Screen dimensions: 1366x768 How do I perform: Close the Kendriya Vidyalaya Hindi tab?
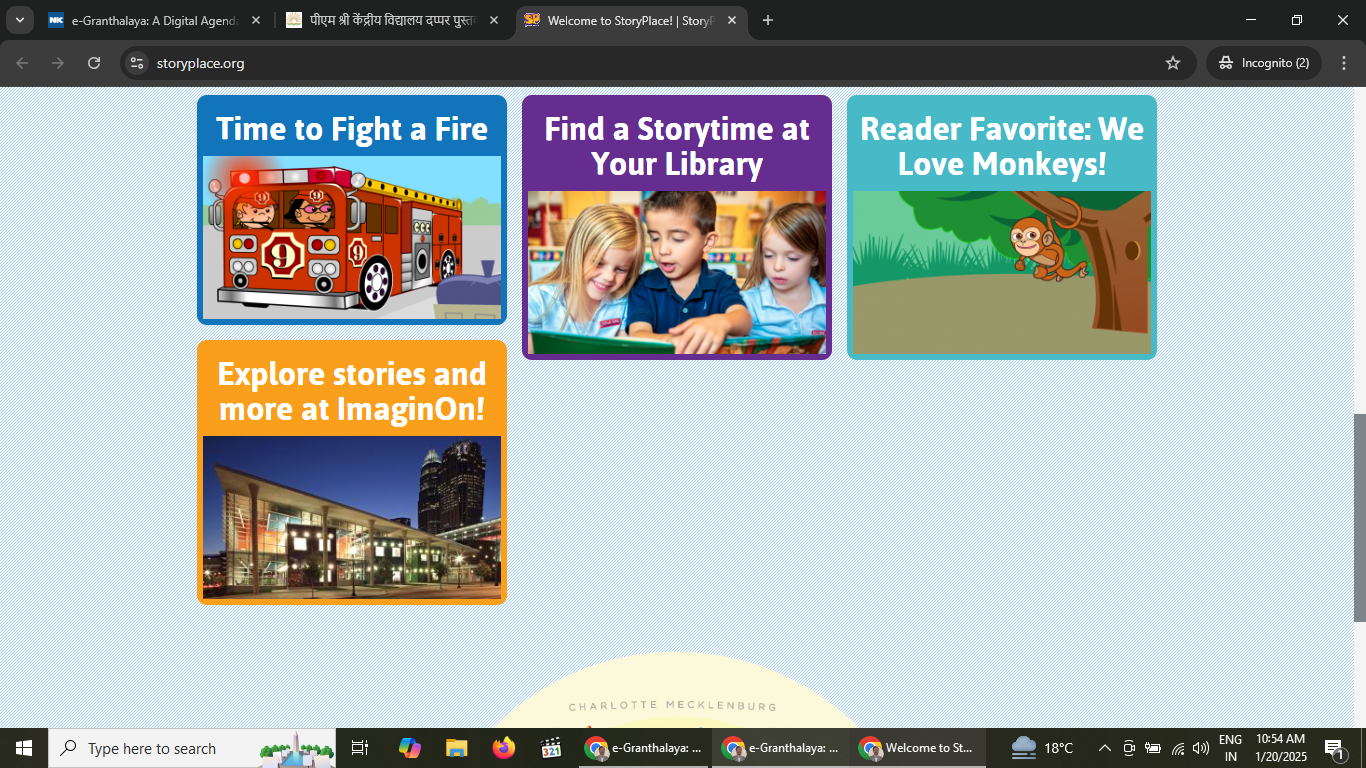coord(494,20)
